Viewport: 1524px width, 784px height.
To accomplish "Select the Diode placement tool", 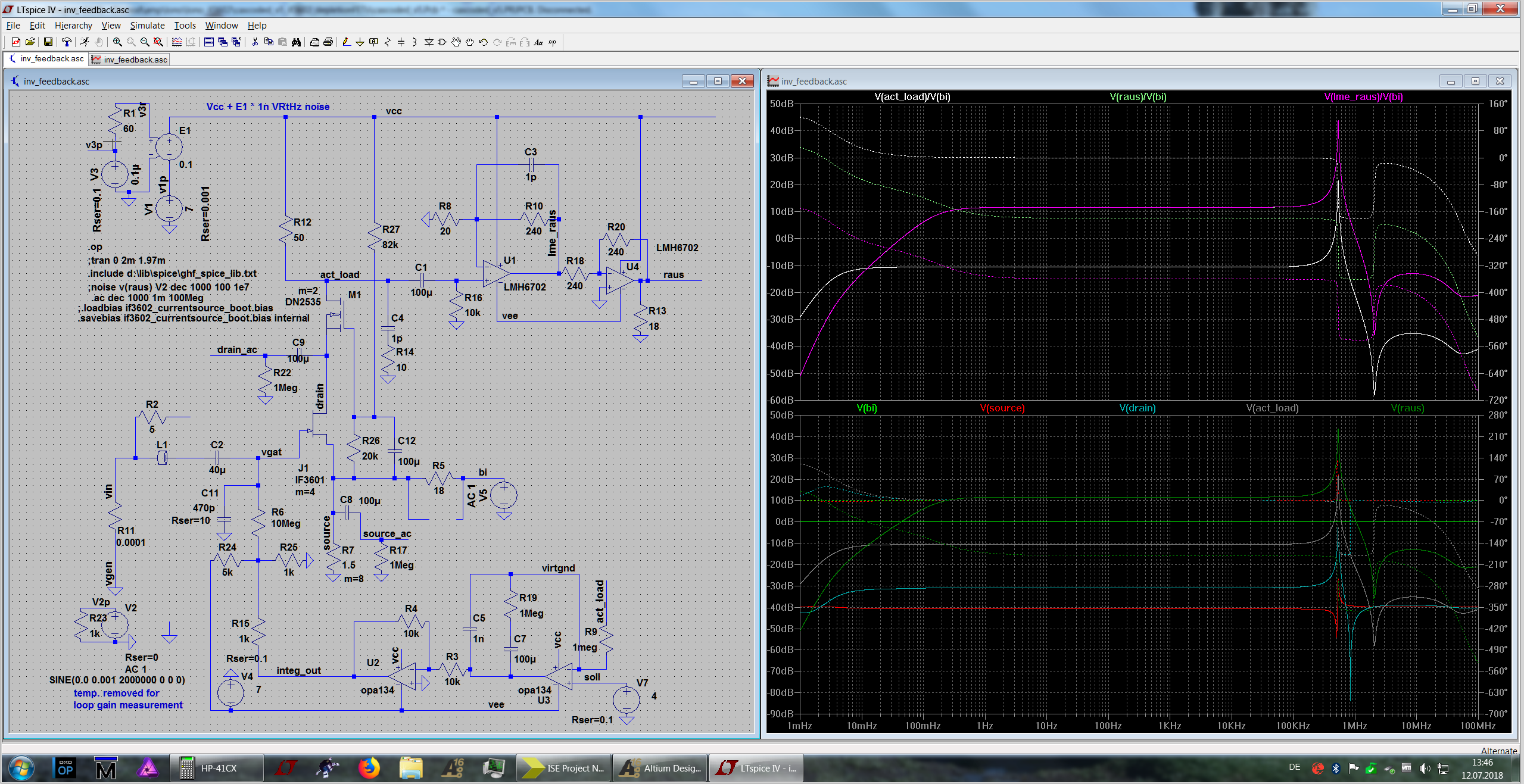I will [429, 42].
